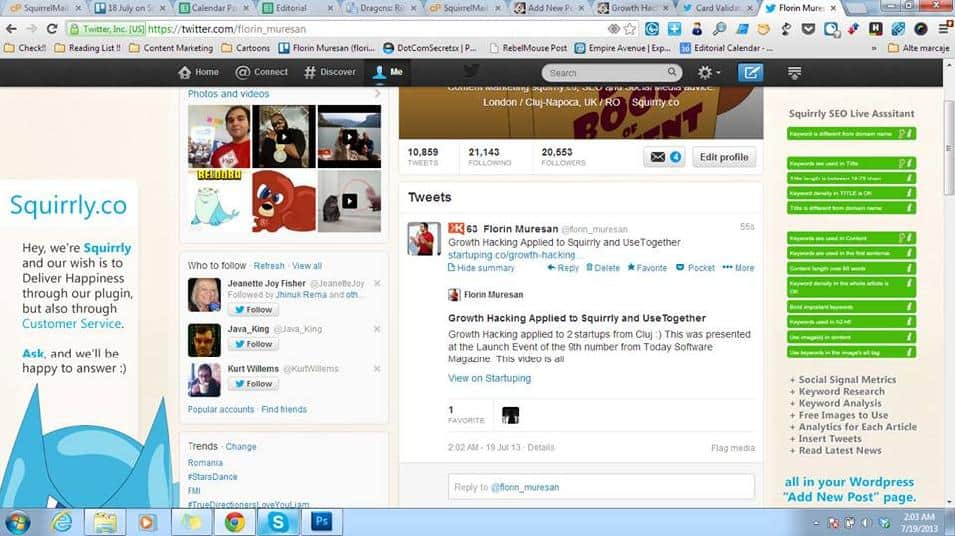Open the Connect navigation item
The image size is (955, 536).
[261, 72]
